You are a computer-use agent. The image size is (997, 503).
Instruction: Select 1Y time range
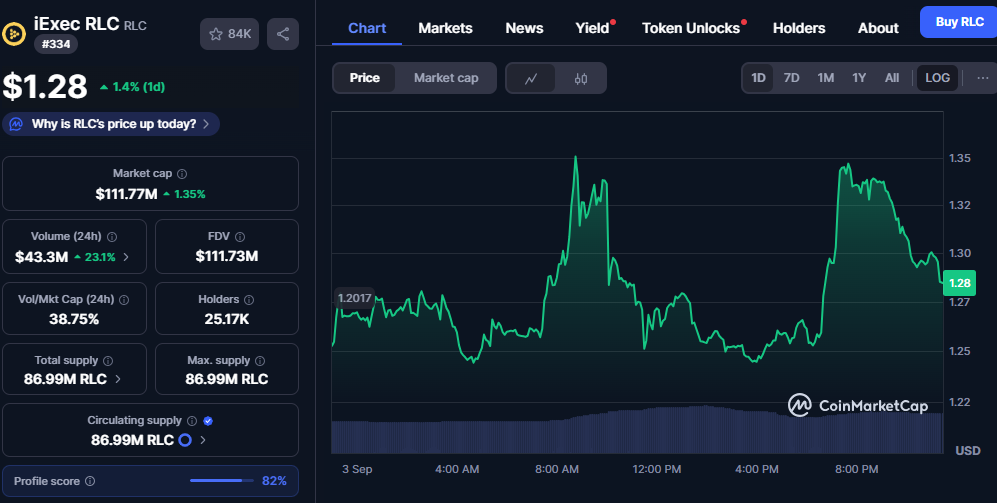click(x=859, y=78)
